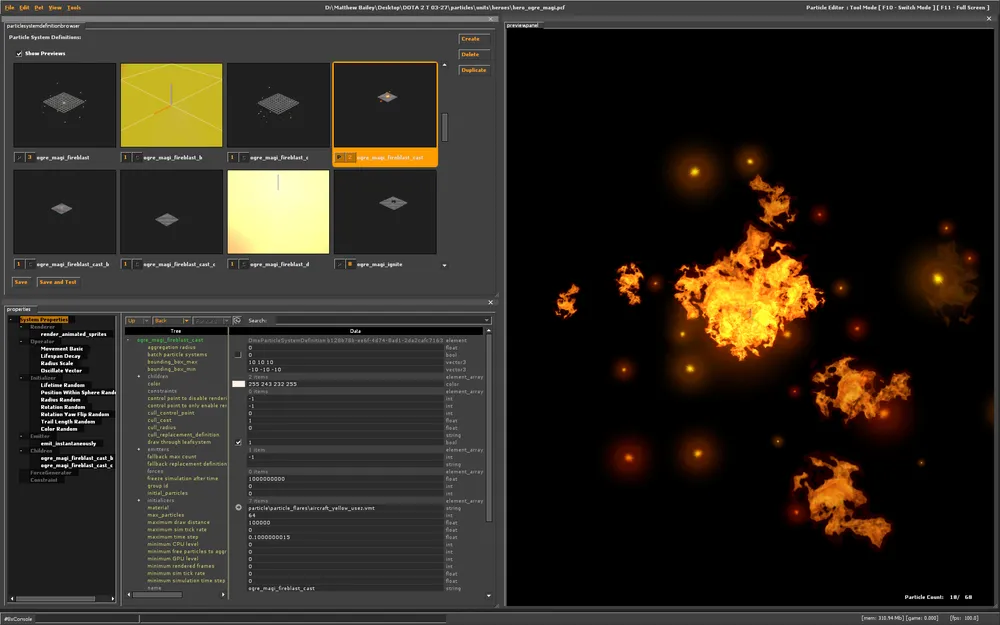Screen dimensions: 1000x625
Task: Click the Duplicate button
Action: pyautogui.click(x=473, y=70)
